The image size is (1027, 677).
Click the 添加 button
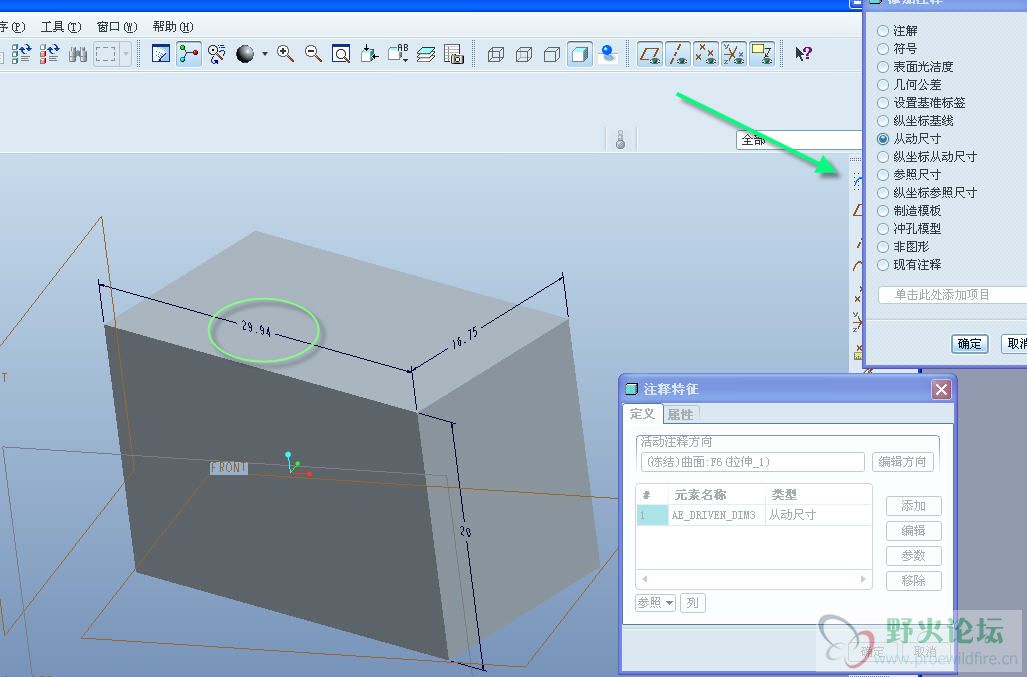[913, 506]
